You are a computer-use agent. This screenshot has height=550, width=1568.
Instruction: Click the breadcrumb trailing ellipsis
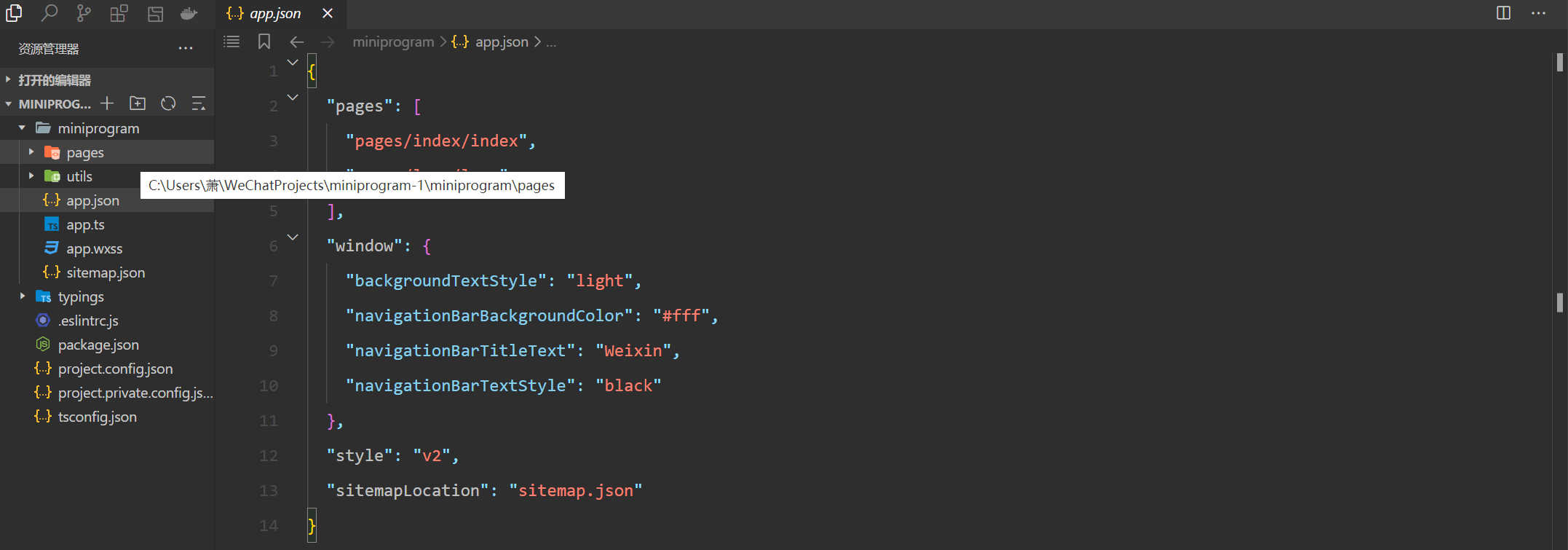pyautogui.click(x=551, y=42)
